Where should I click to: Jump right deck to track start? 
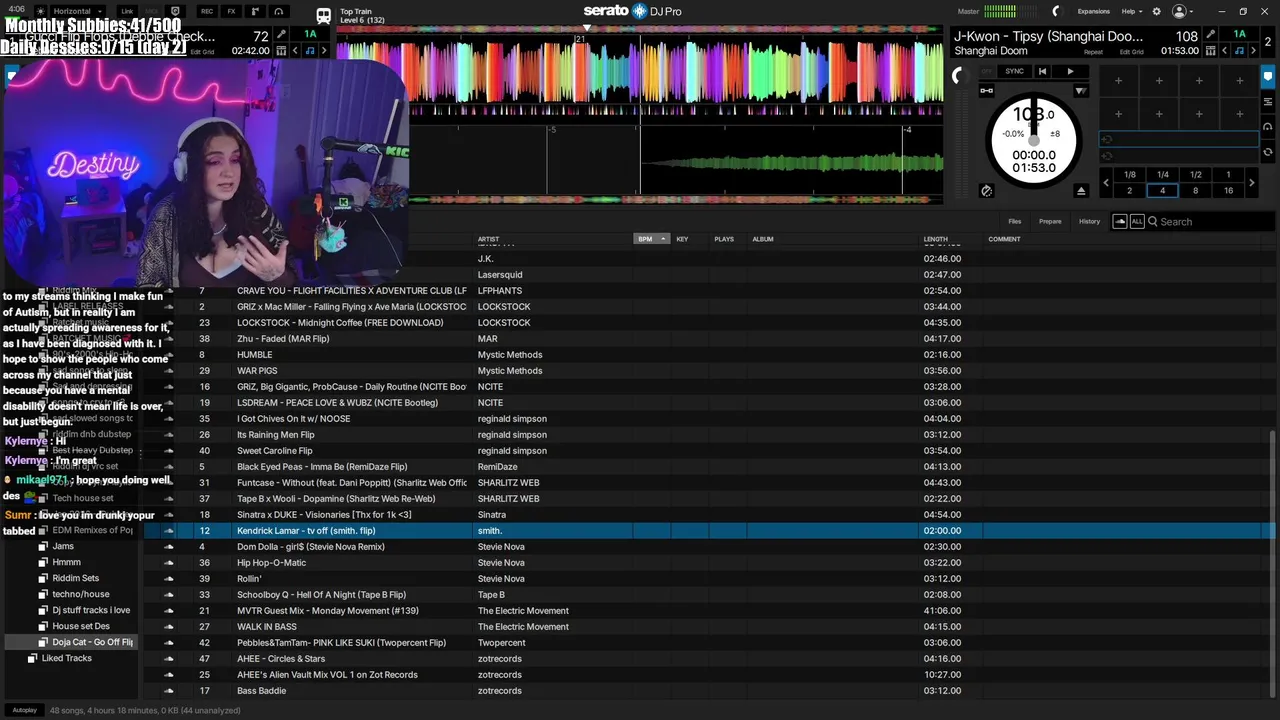click(x=1042, y=71)
